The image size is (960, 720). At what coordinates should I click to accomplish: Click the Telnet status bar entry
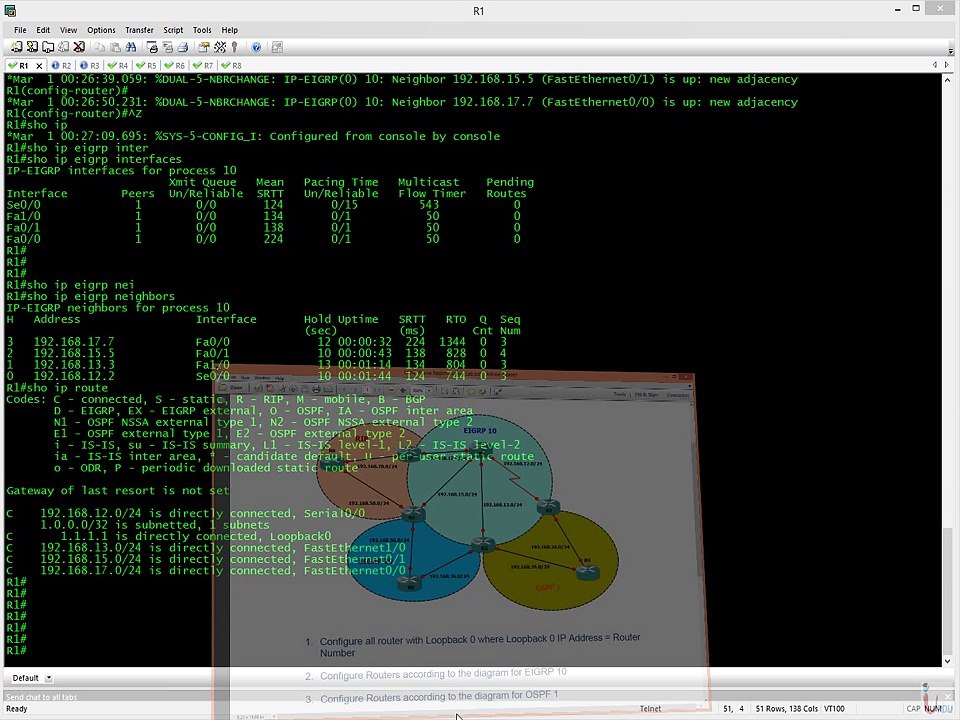[650, 709]
